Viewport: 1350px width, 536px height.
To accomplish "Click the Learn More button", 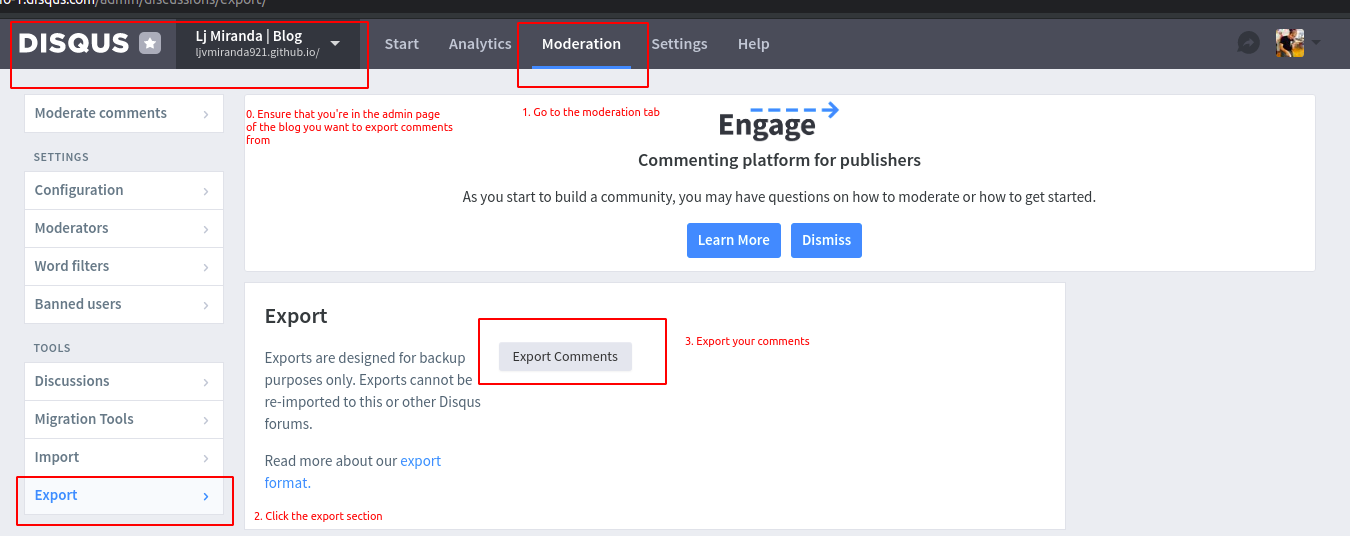I will point(733,240).
